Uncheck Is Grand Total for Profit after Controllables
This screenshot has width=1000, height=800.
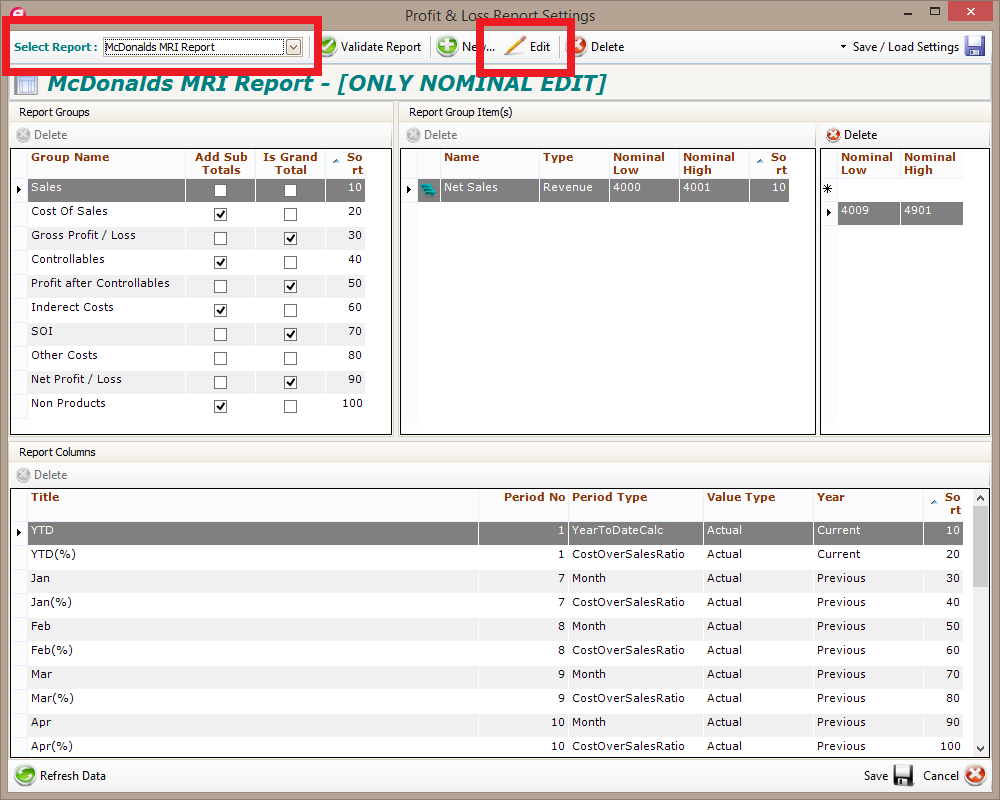pyautogui.click(x=290, y=286)
